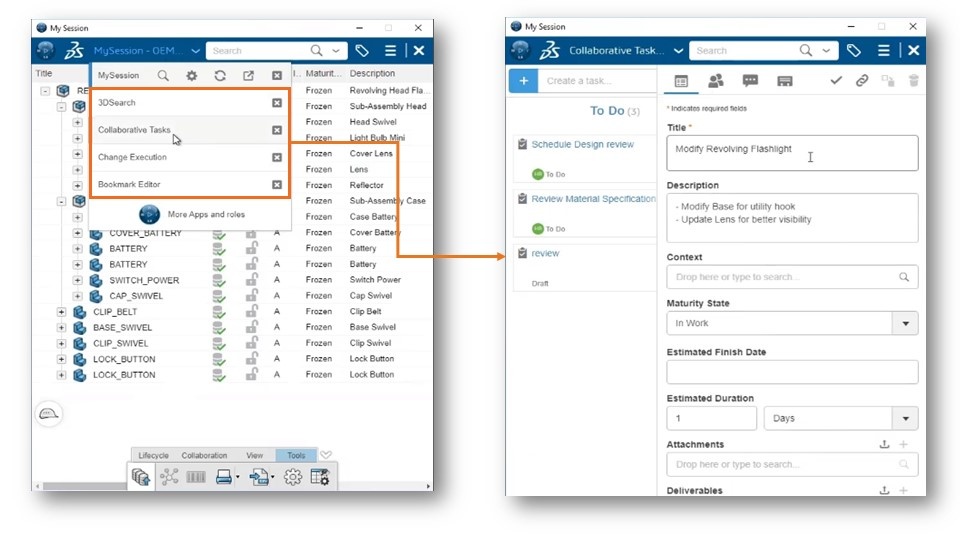Click the More Apps and roles compass icon
The width and height of the screenshot is (960, 540).
point(149,214)
